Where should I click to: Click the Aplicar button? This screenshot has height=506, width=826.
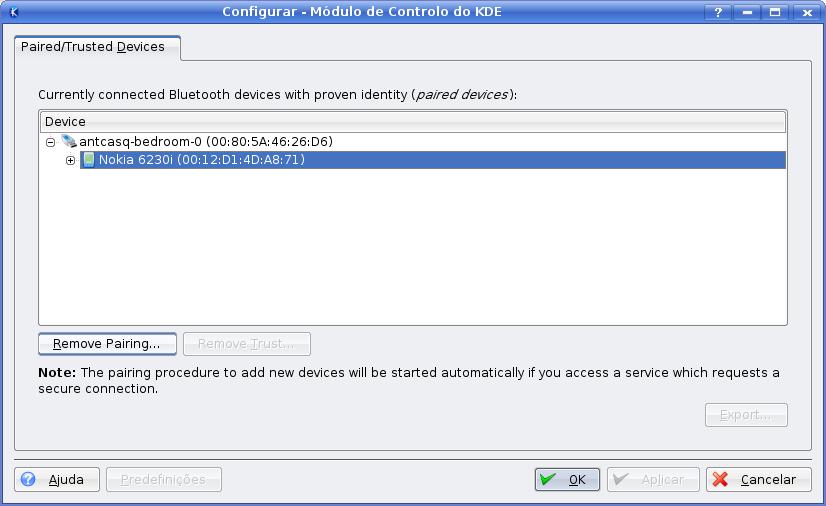click(x=653, y=479)
